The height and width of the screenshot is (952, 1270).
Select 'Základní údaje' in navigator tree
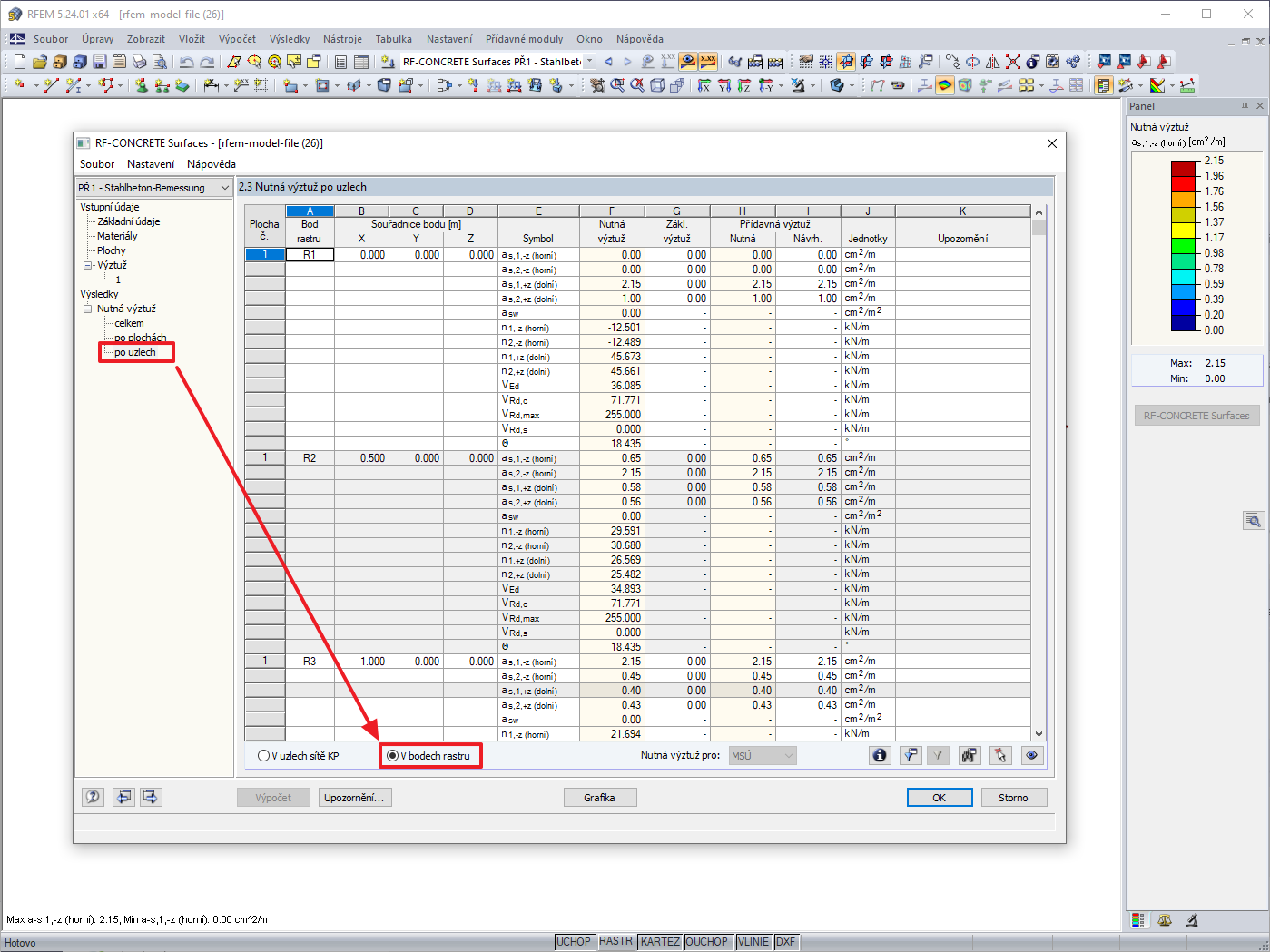pos(129,221)
